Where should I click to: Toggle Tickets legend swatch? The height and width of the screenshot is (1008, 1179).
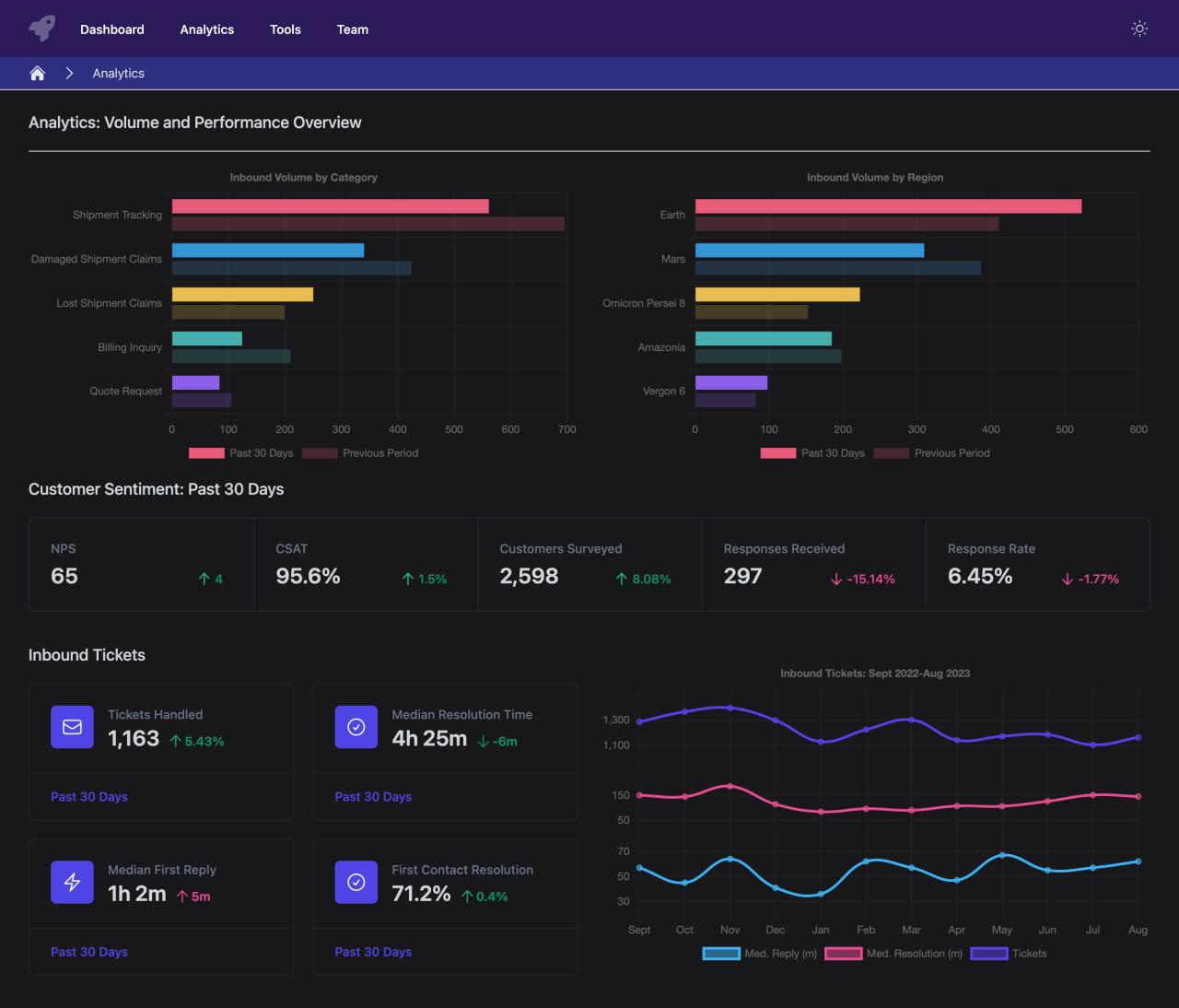988,954
